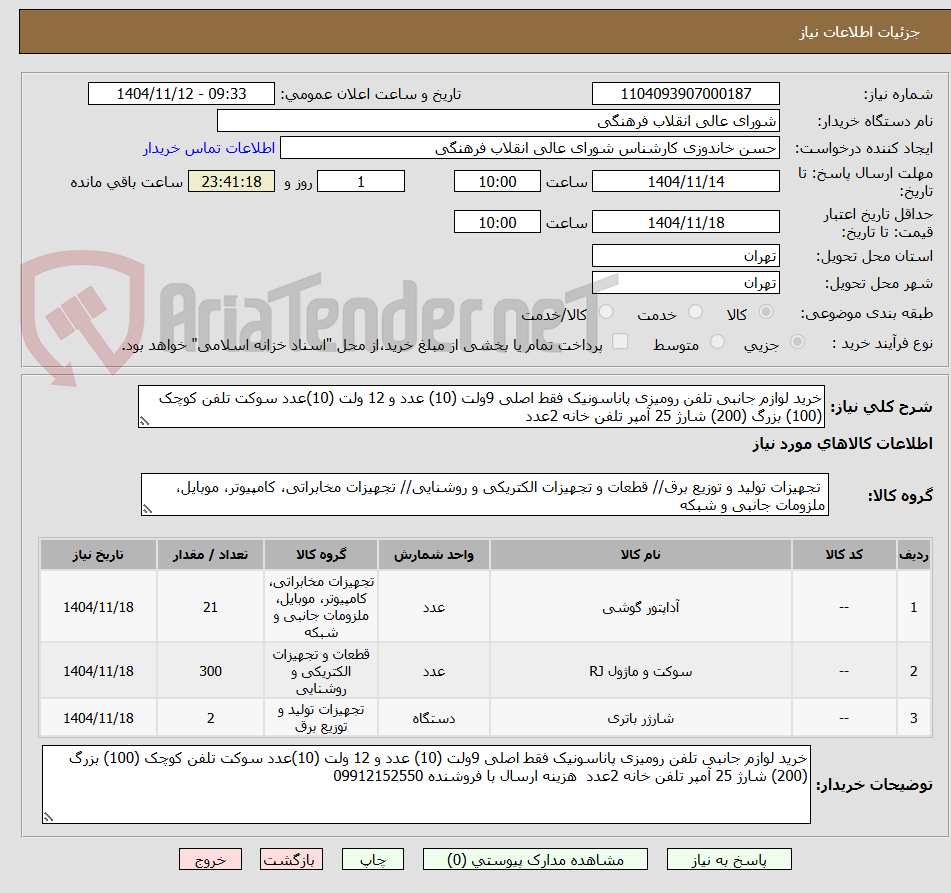This screenshot has height=893, width=951.
Task: Click the شرح کلی نیاز text area
Action: pos(481,406)
